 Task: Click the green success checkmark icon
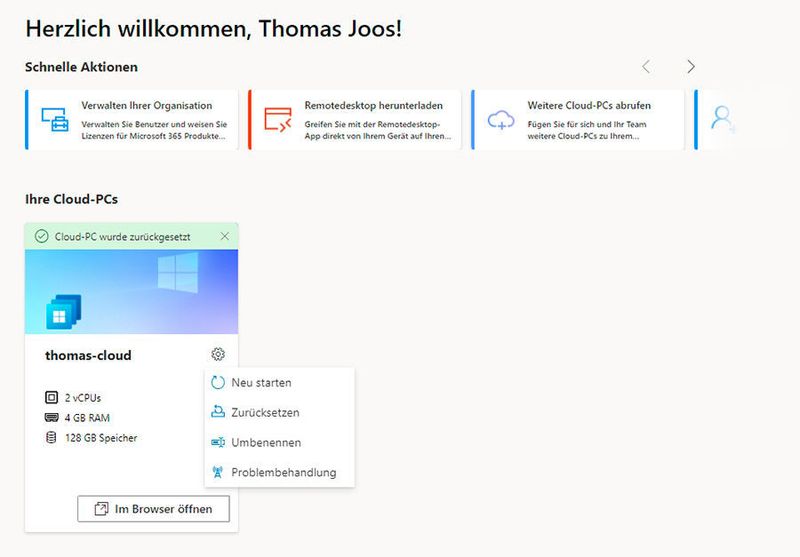41,236
